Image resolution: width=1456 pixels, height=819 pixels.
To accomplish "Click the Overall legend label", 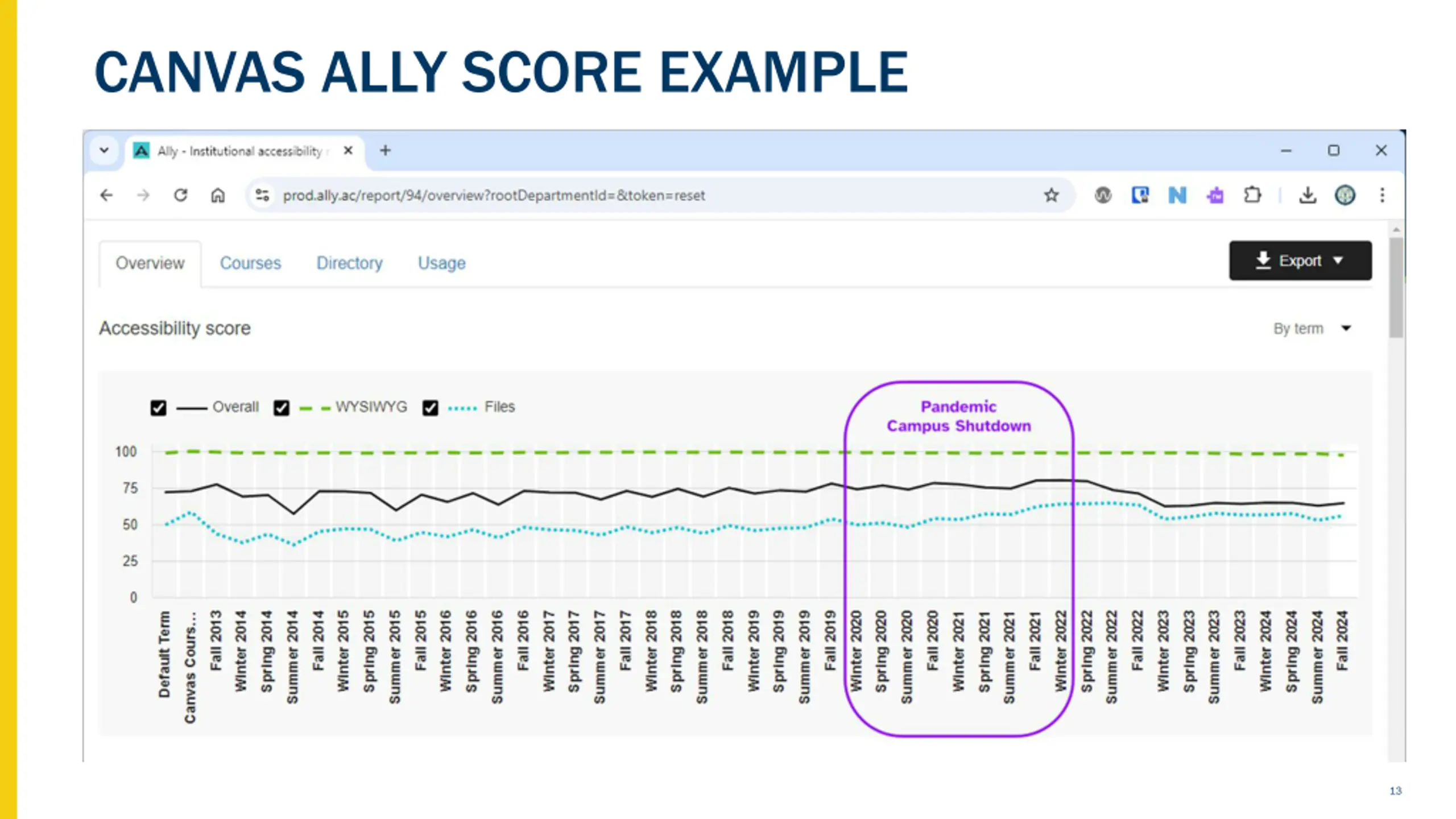I will click(x=235, y=407).
